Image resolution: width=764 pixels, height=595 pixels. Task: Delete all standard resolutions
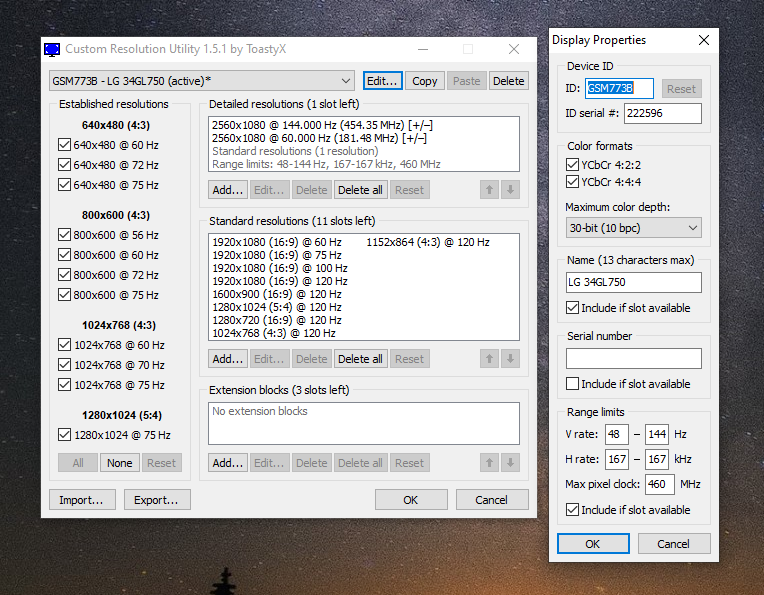pos(360,359)
